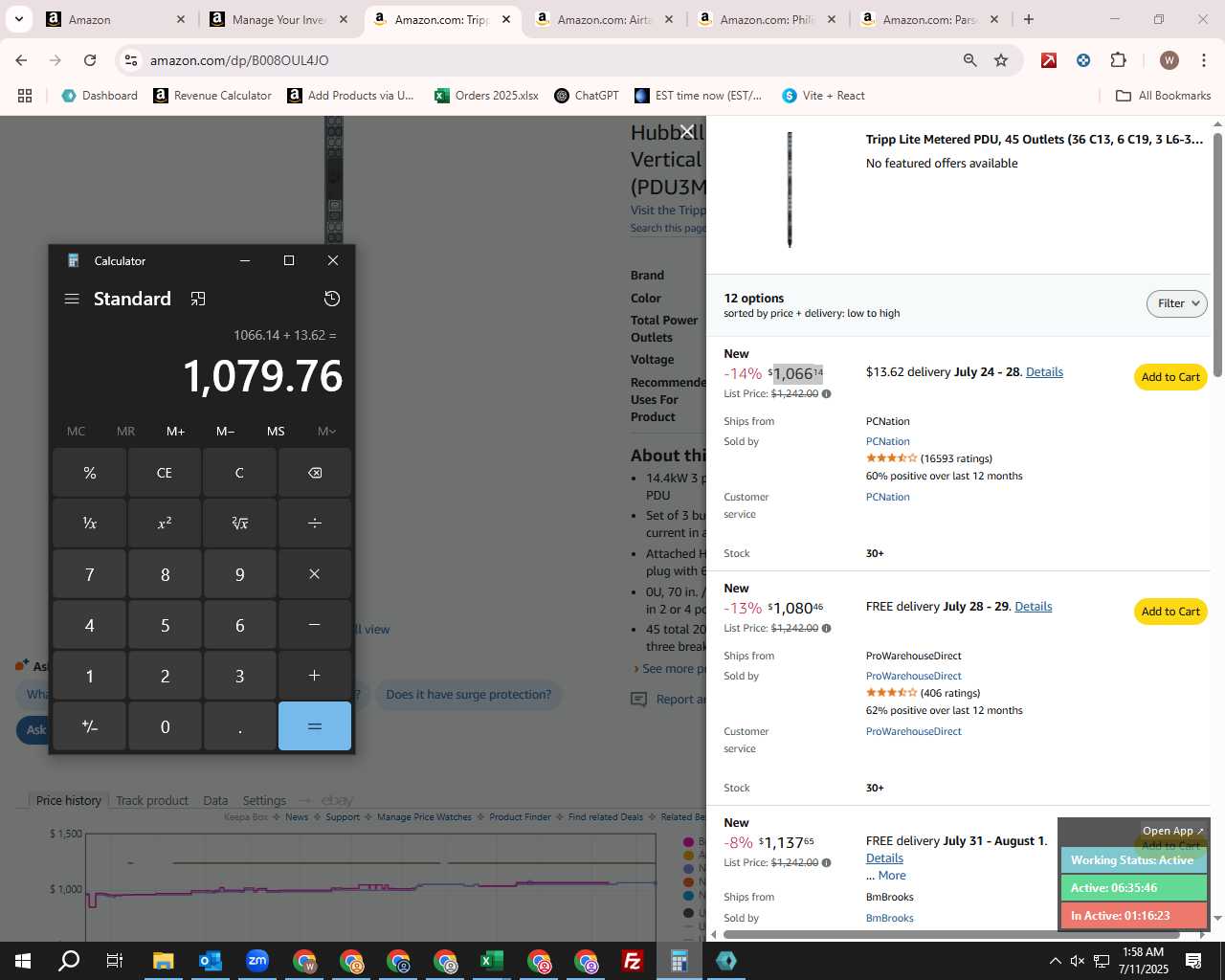Click the plus key in Calculator
Image resolution: width=1225 pixels, height=980 pixels.
pyautogui.click(x=315, y=676)
